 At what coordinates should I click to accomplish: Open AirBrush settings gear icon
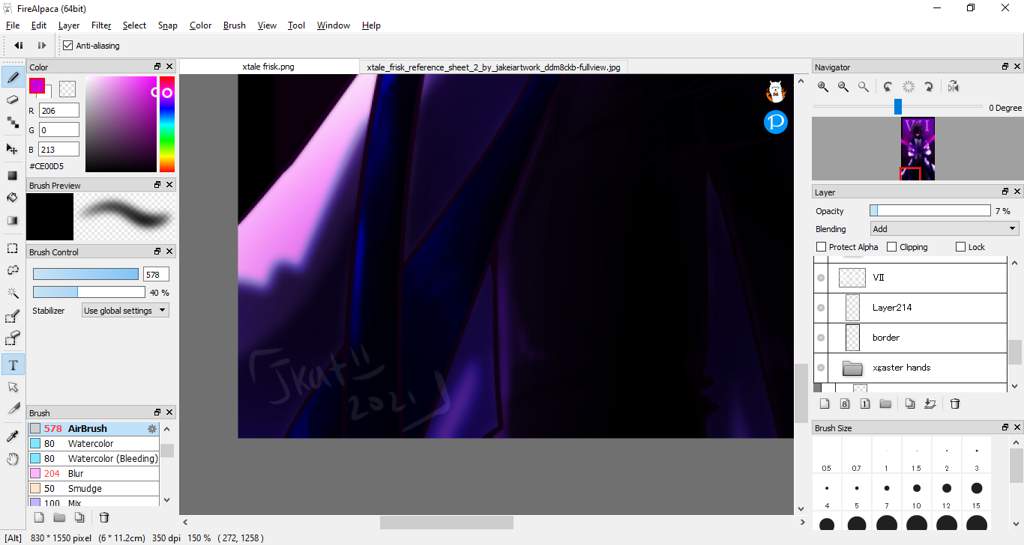tap(152, 429)
